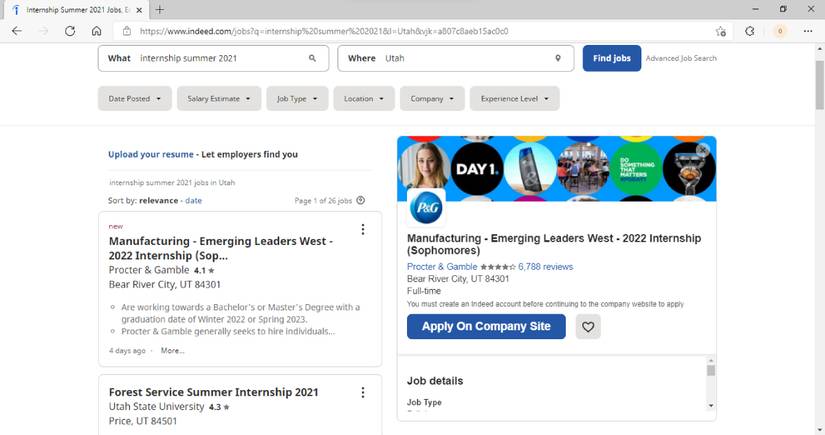Click 'Price, UT 84501' location text
The width and height of the screenshot is (825, 435).
[143, 421]
